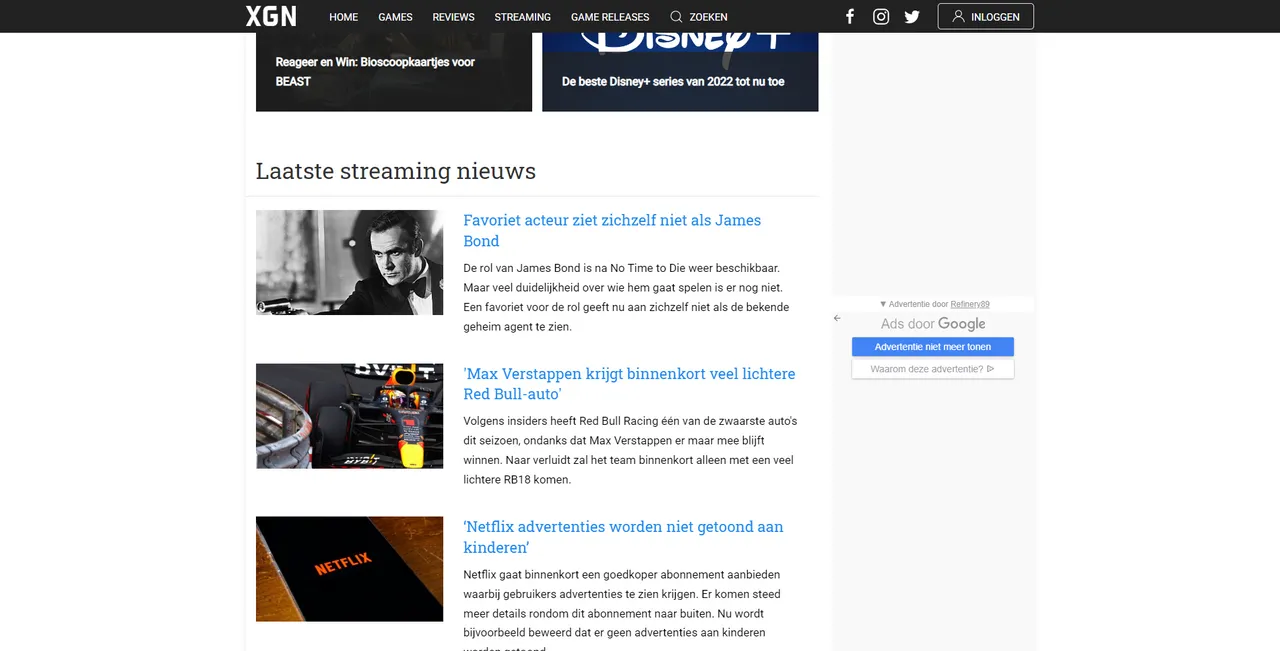Screen dimensions: 1280x651
Task: Click the 'Laatste streaming nieuws' heading
Action: (x=396, y=171)
